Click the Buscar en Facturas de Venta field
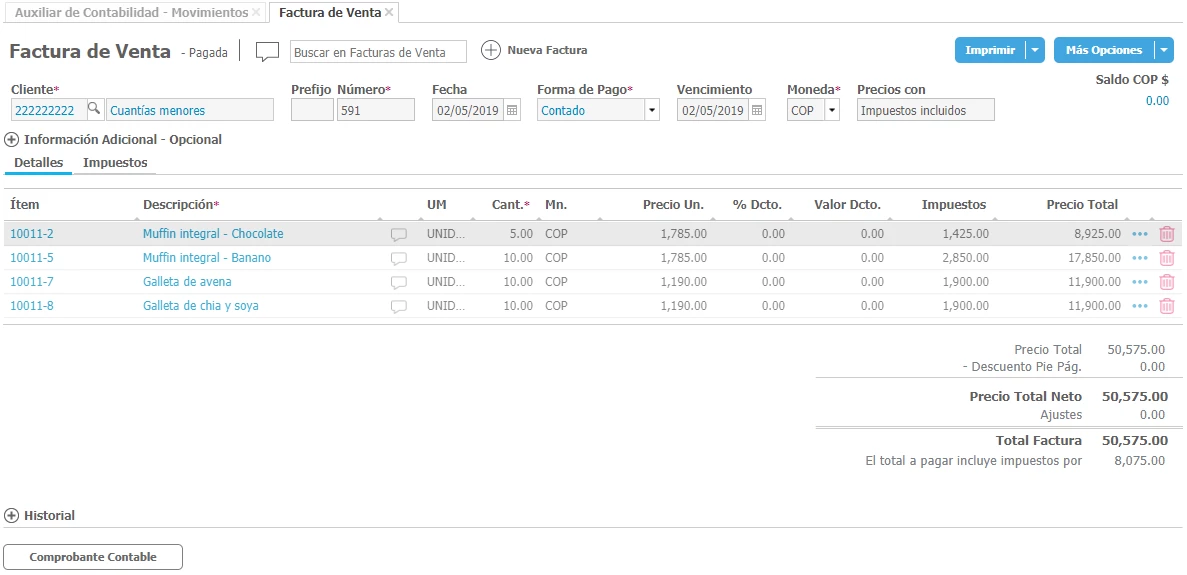This screenshot has width=1187, height=575. pyautogui.click(x=378, y=52)
